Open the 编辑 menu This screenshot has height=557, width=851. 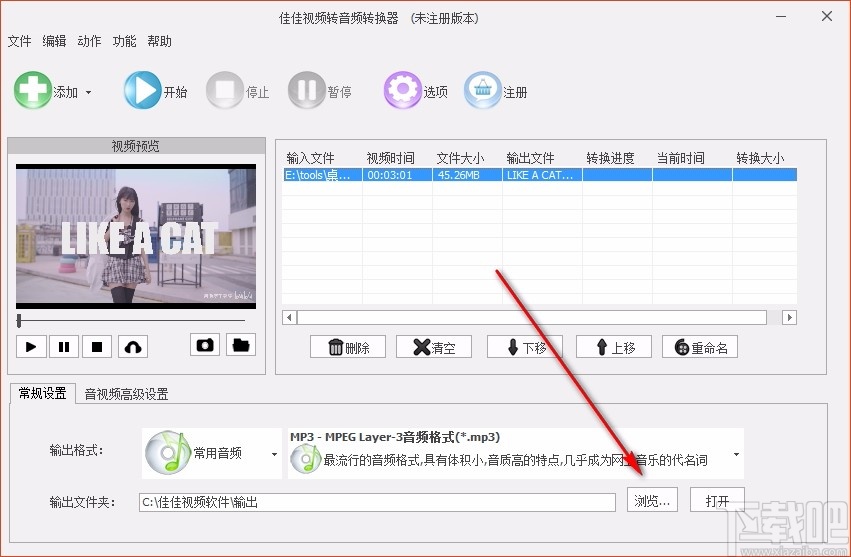pos(54,41)
